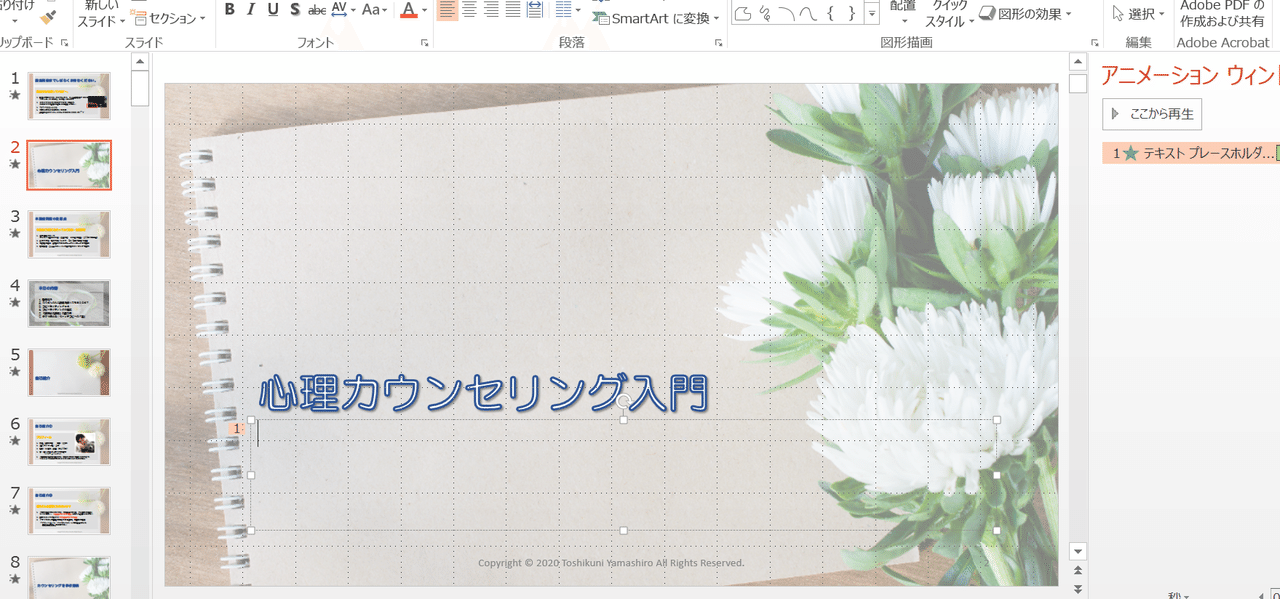Open 新しいスライド new slide menu
The width and height of the screenshot is (1280, 599).
click(x=101, y=14)
